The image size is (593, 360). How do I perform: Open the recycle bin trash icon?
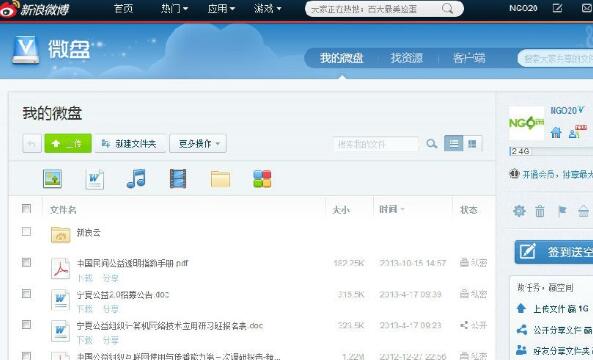pos(540,211)
